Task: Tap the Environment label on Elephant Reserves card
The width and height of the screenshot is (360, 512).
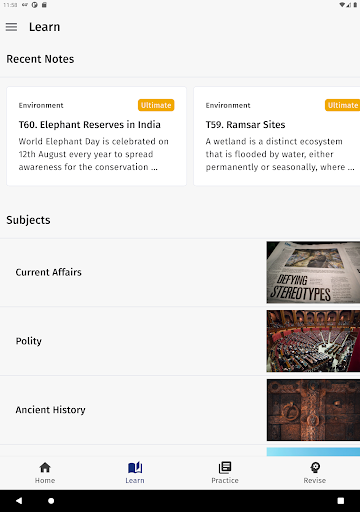Action: [41, 105]
